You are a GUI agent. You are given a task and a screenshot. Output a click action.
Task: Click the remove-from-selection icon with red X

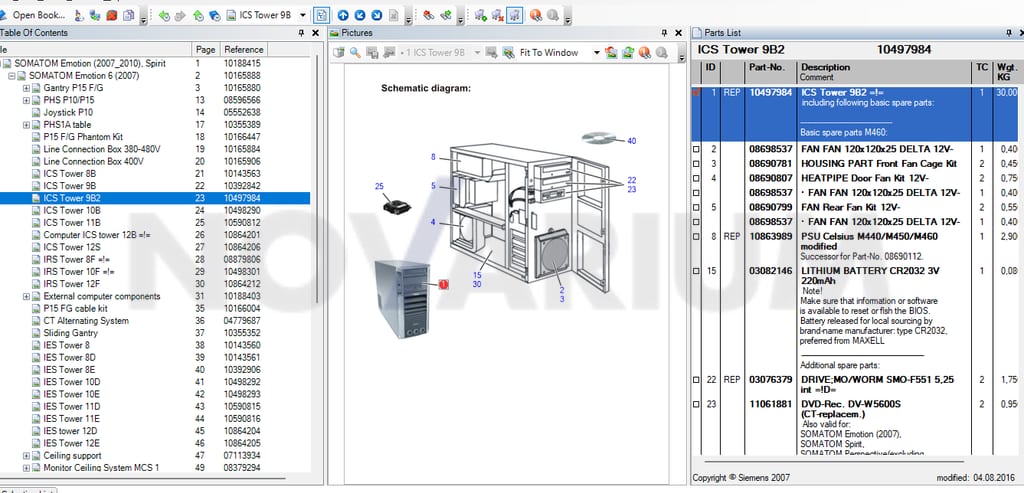[x=498, y=15]
